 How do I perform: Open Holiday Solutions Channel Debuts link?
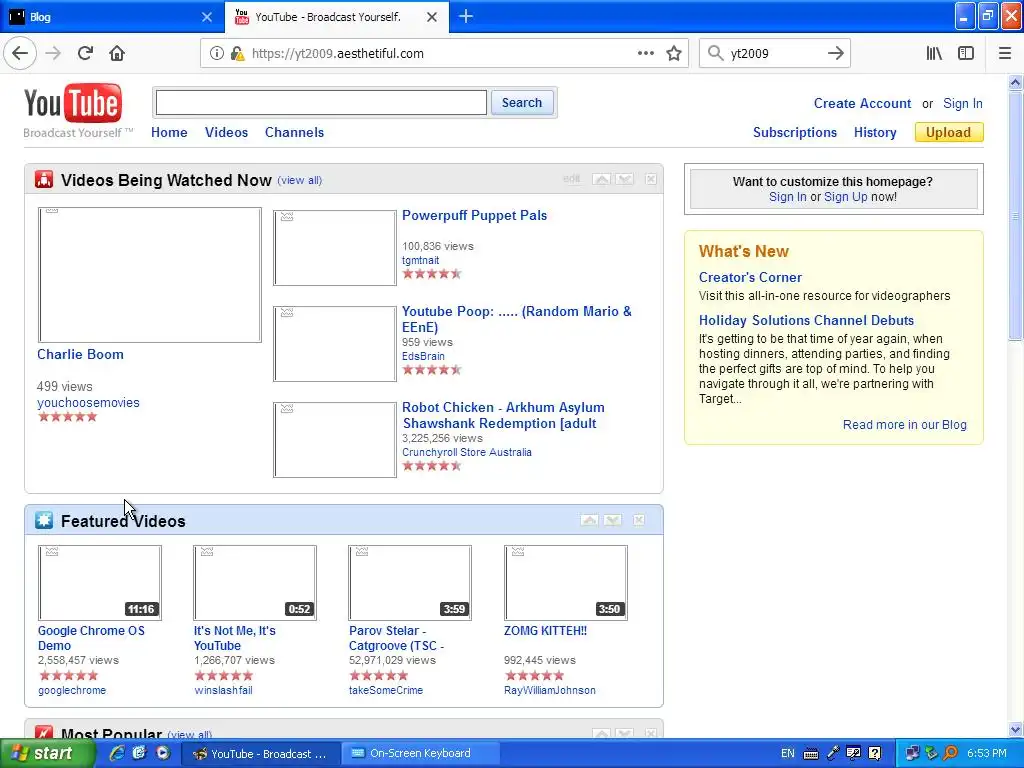coord(806,321)
